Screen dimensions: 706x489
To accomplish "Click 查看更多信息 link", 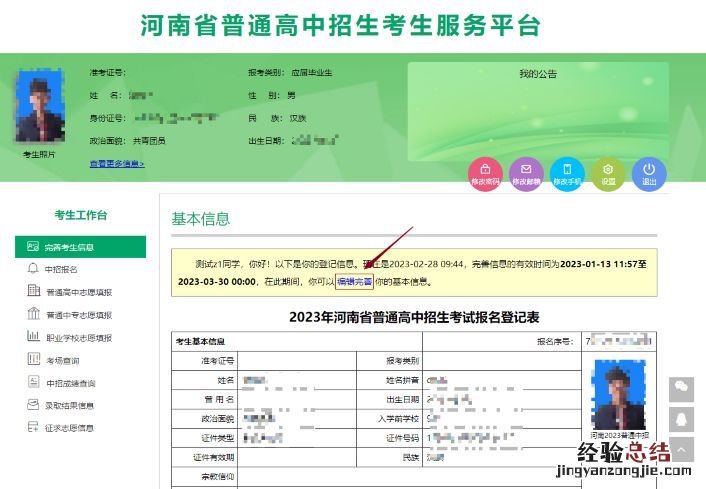I will point(117,163).
